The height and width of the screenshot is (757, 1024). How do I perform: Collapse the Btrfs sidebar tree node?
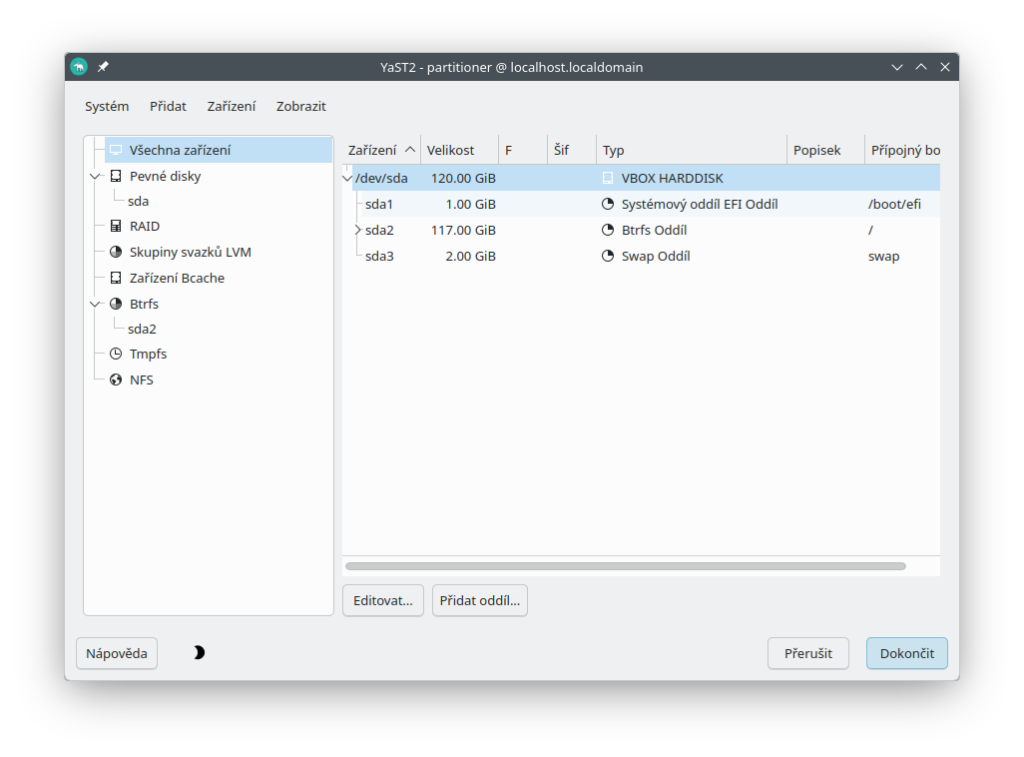click(96, 304)
